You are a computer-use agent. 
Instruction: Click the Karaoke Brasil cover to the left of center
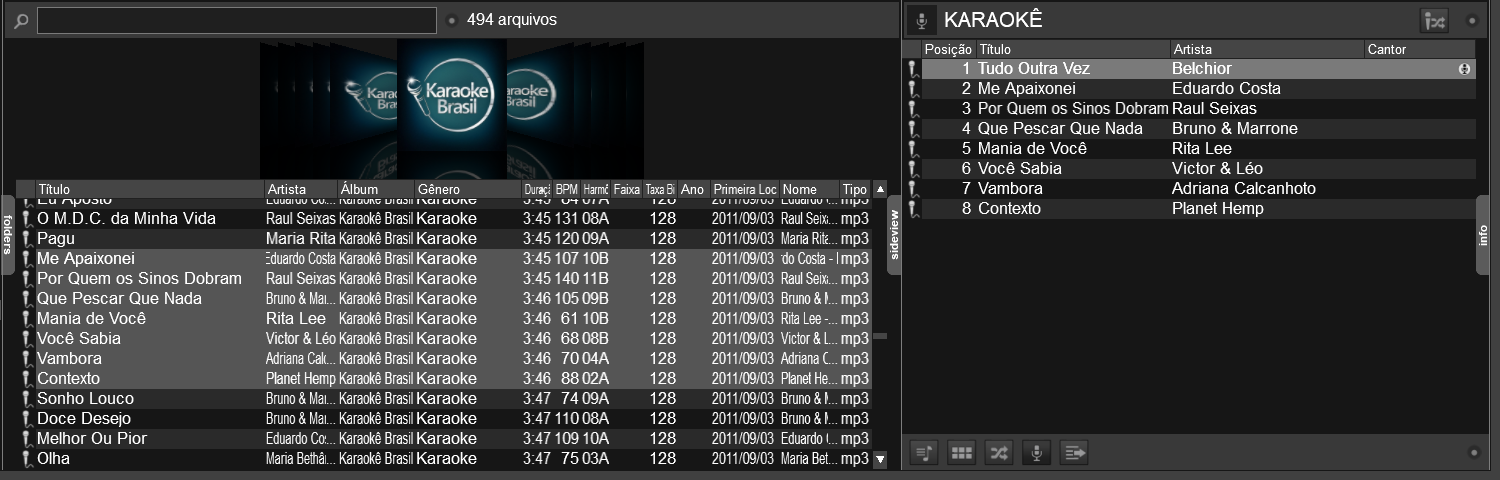pyautogui.click(x=370, y=97)
